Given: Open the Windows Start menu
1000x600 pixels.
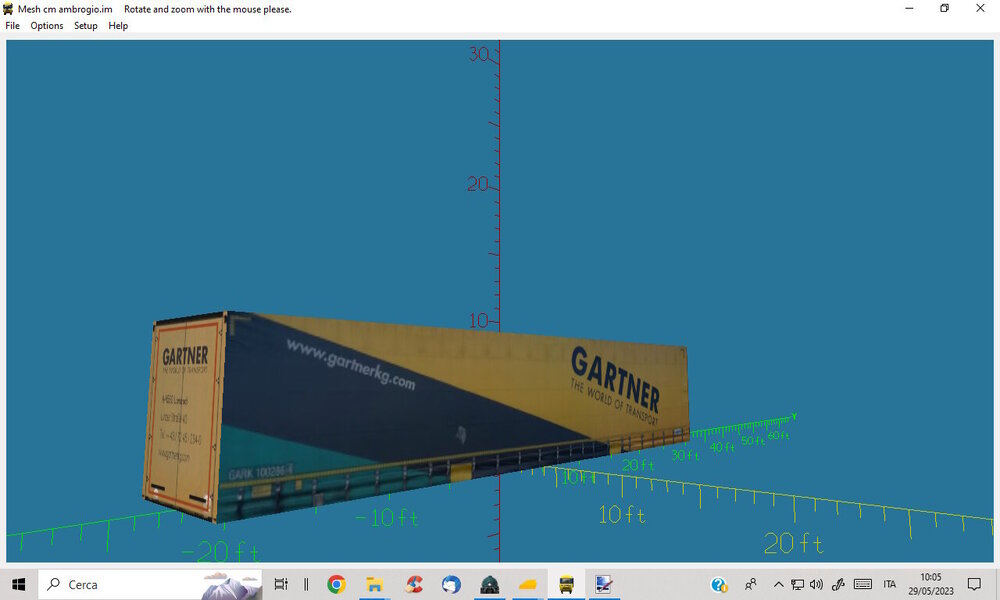Looking at the screenshot, I should [x=18, y=584].
